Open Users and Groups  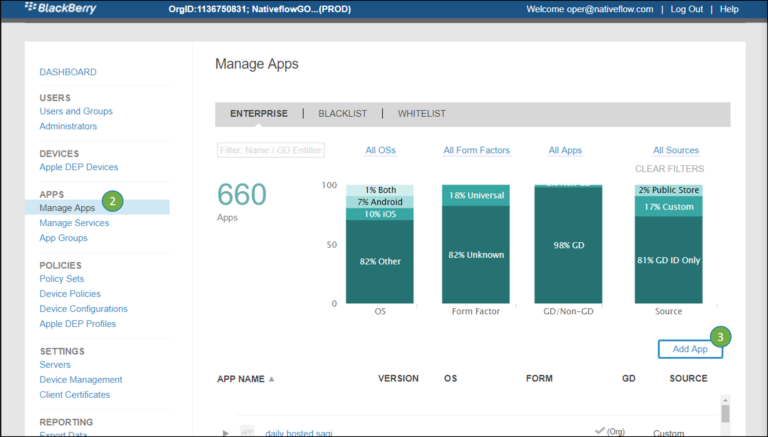76,111
